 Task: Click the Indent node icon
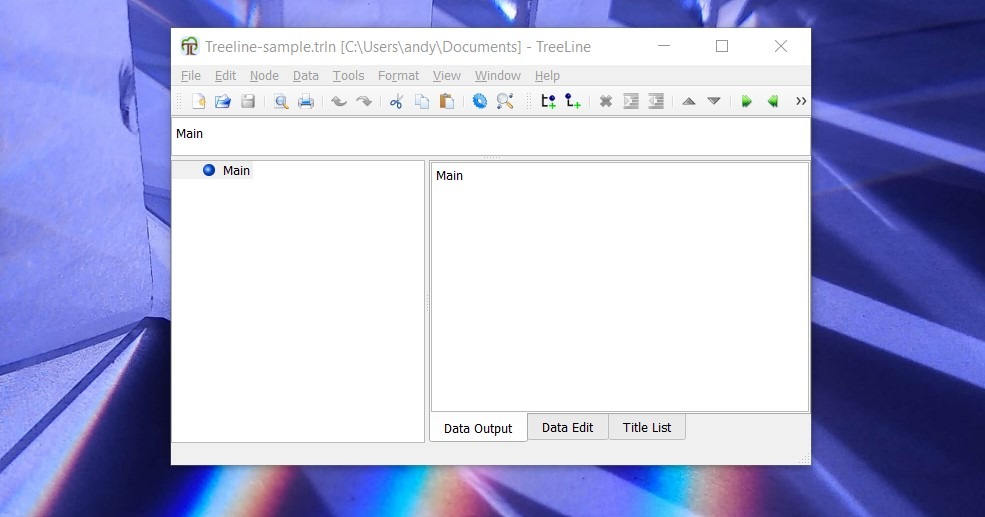pyautogui.click(x=631, y=101)
